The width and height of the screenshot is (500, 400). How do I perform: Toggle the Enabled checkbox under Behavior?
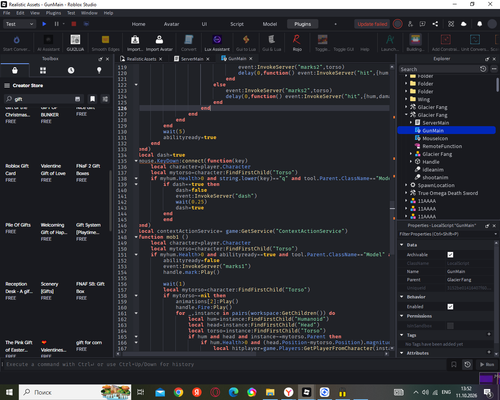point(450,307)
